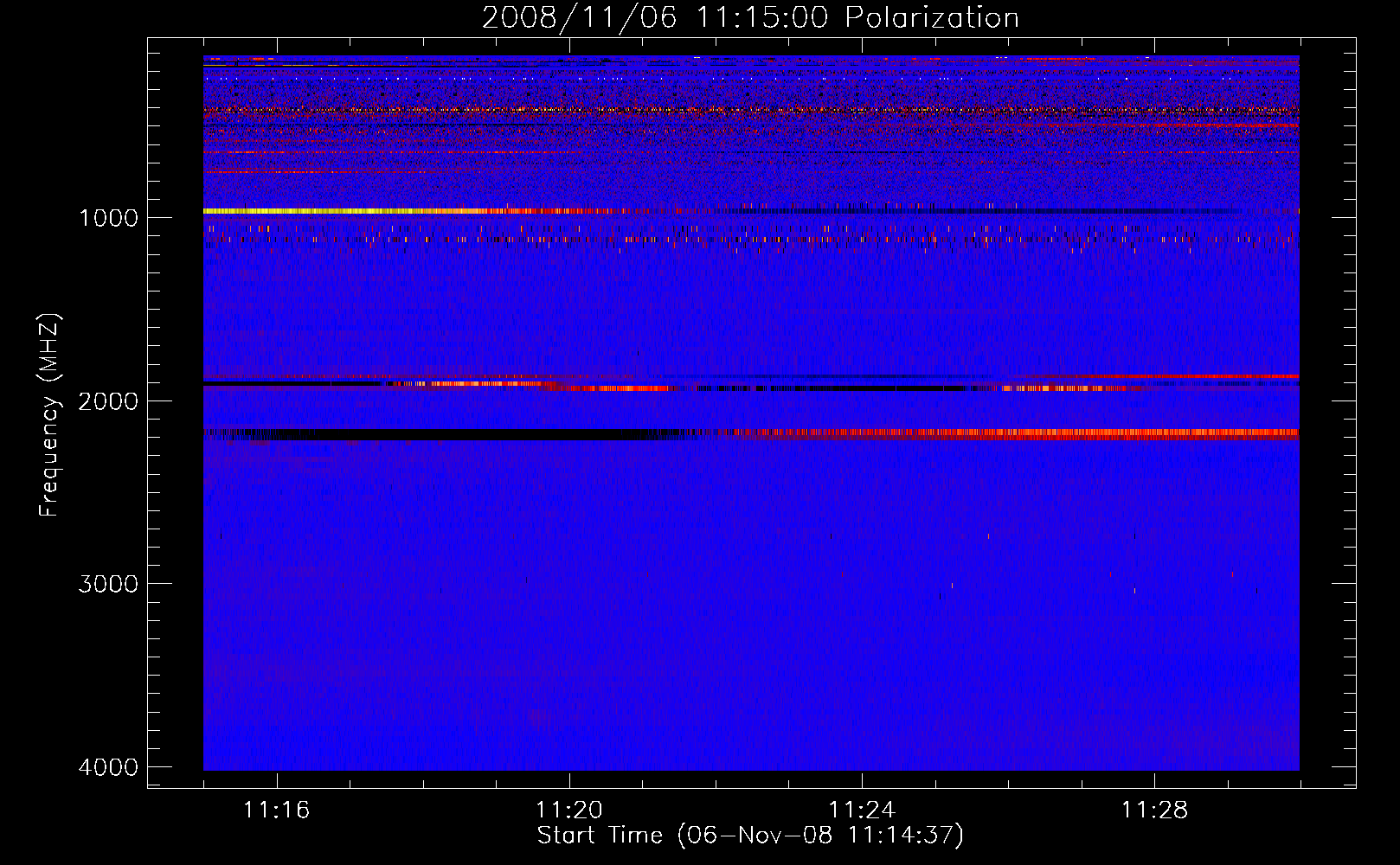
Task: Click the 1000 frequency tick label
Action: tap(108, 217)
